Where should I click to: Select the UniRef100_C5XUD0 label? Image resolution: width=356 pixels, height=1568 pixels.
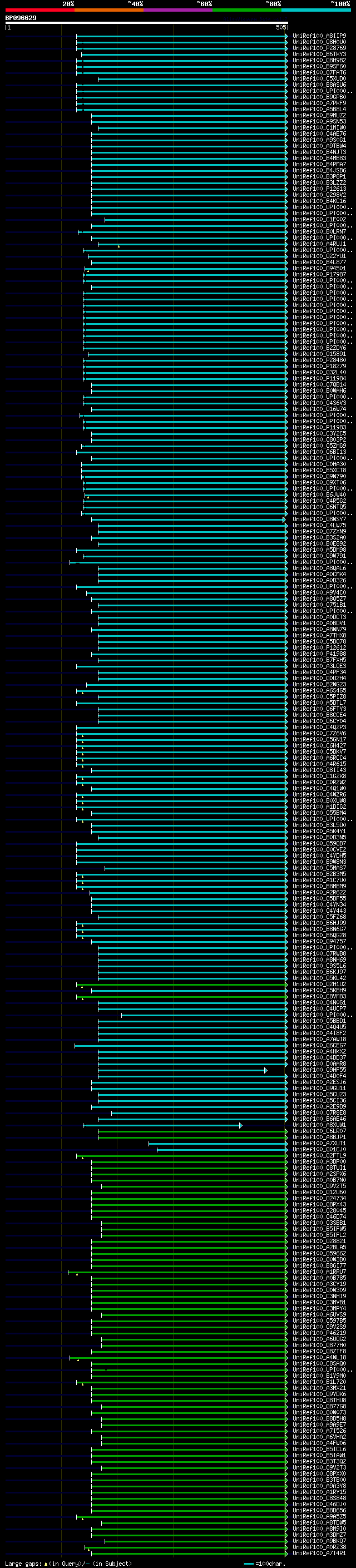pyautogui.click(x=319, y=78)
